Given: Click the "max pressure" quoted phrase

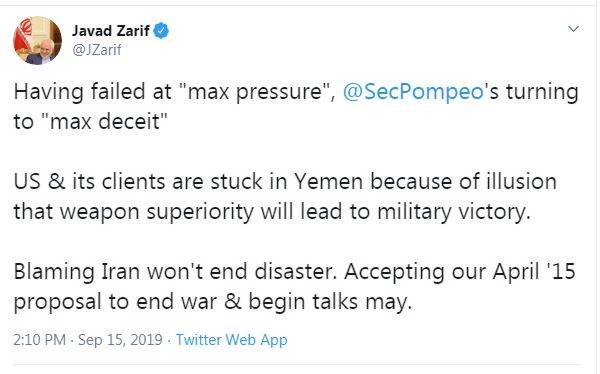Looking at the screenshot, I should coord(256,92).
